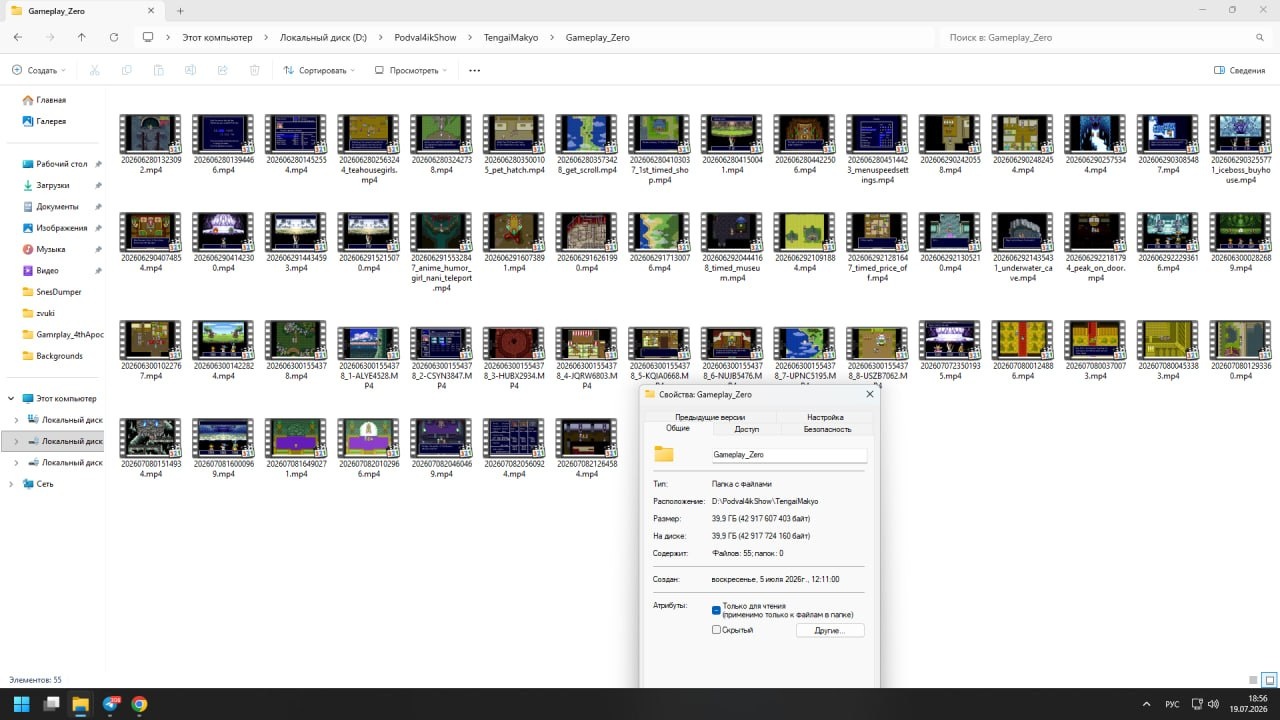Show hidden system tray icons

tap(1147, 704)
